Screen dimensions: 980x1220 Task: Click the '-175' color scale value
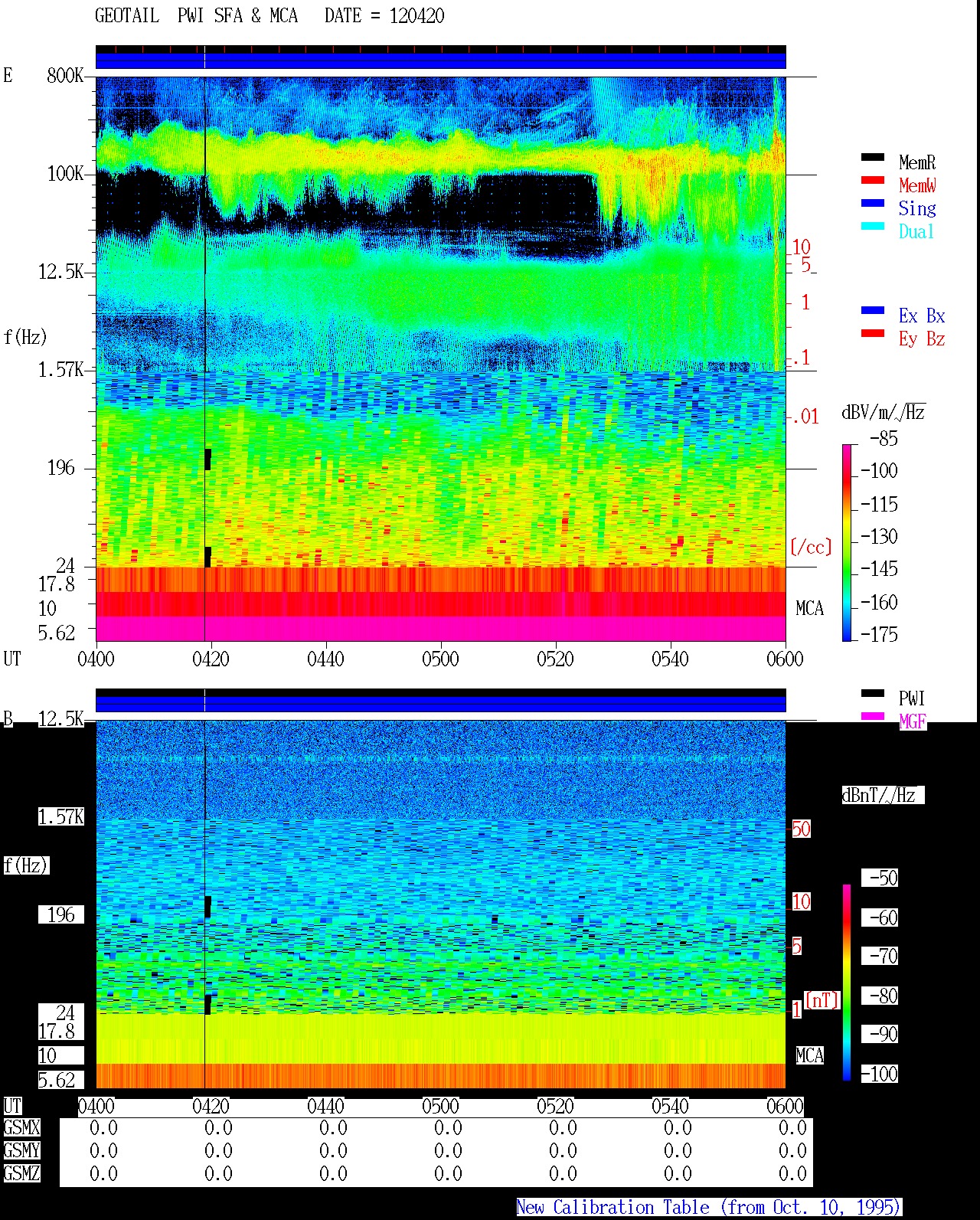pos(879,635)
